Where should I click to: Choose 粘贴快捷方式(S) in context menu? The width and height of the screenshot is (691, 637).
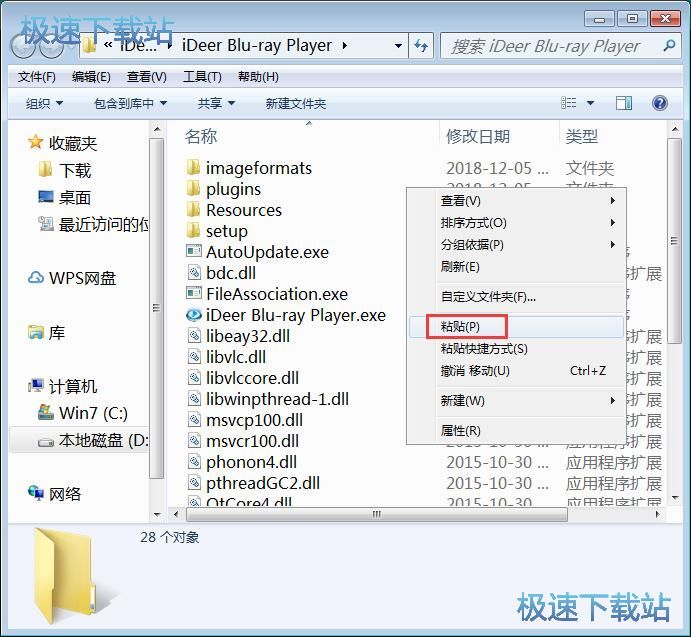click(x=516, y=349)
